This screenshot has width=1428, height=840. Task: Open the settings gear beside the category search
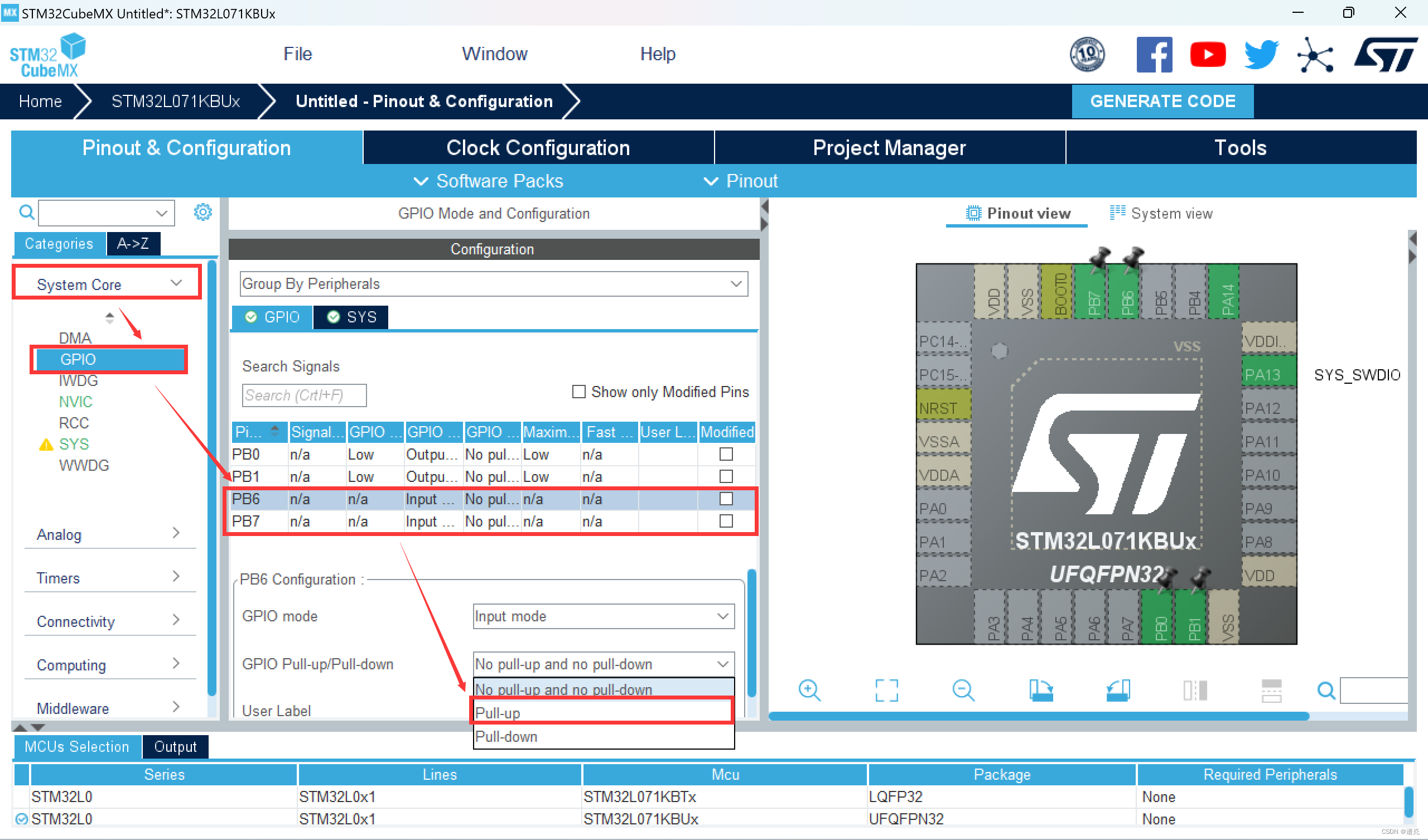202,213
